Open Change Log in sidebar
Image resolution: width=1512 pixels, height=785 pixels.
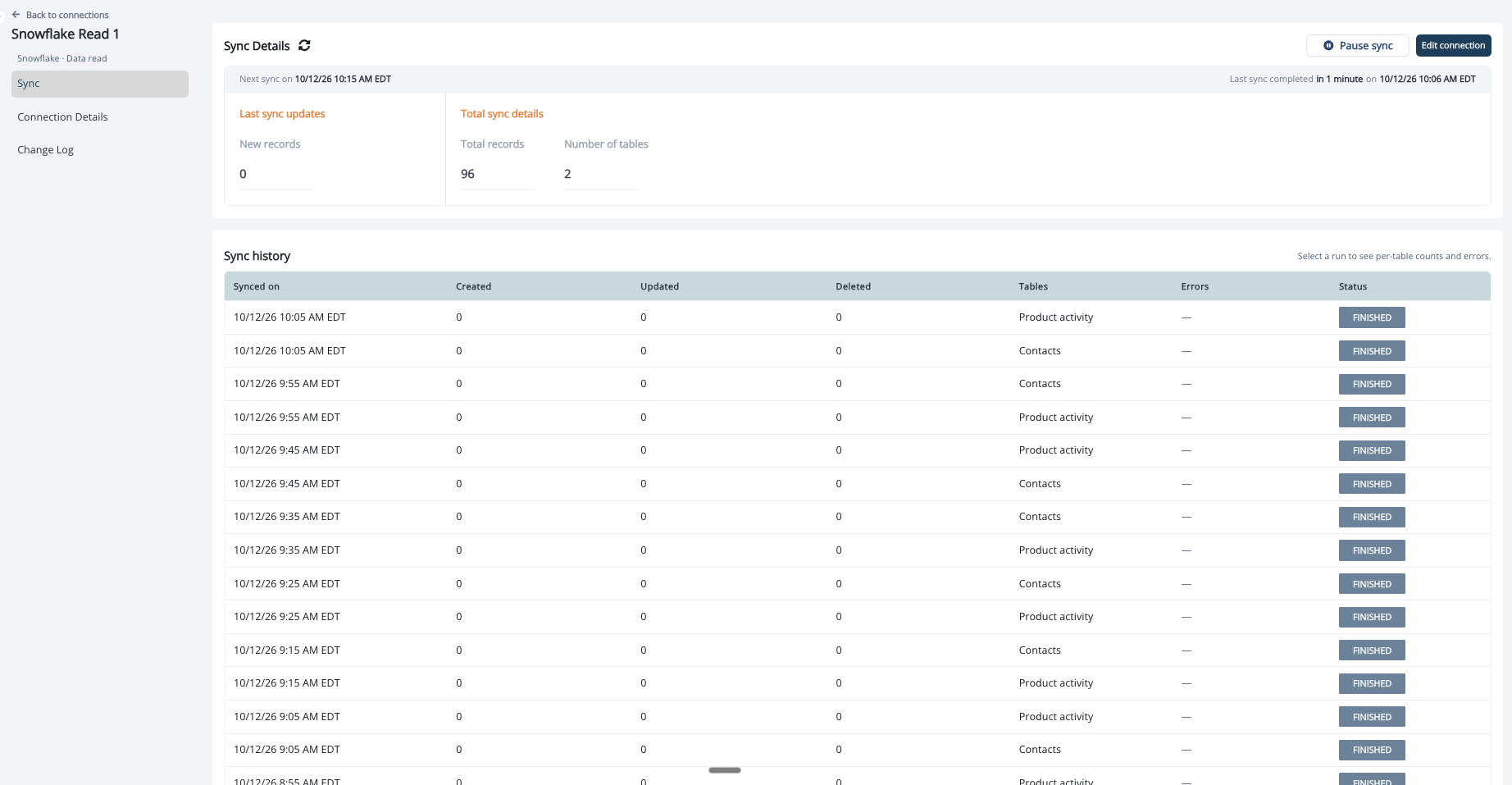pos(45,150)
